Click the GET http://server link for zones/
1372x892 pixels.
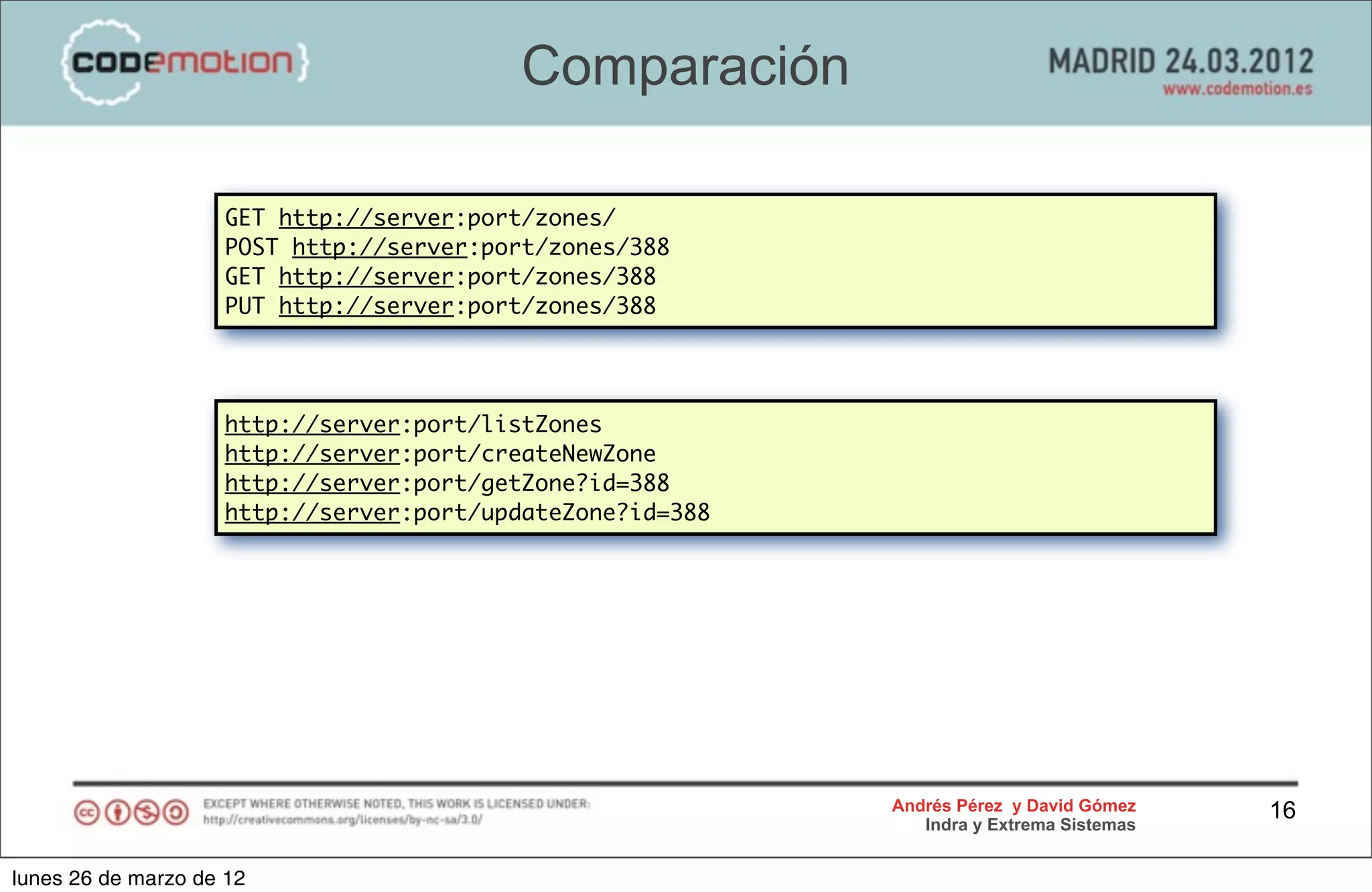point(366,218)
